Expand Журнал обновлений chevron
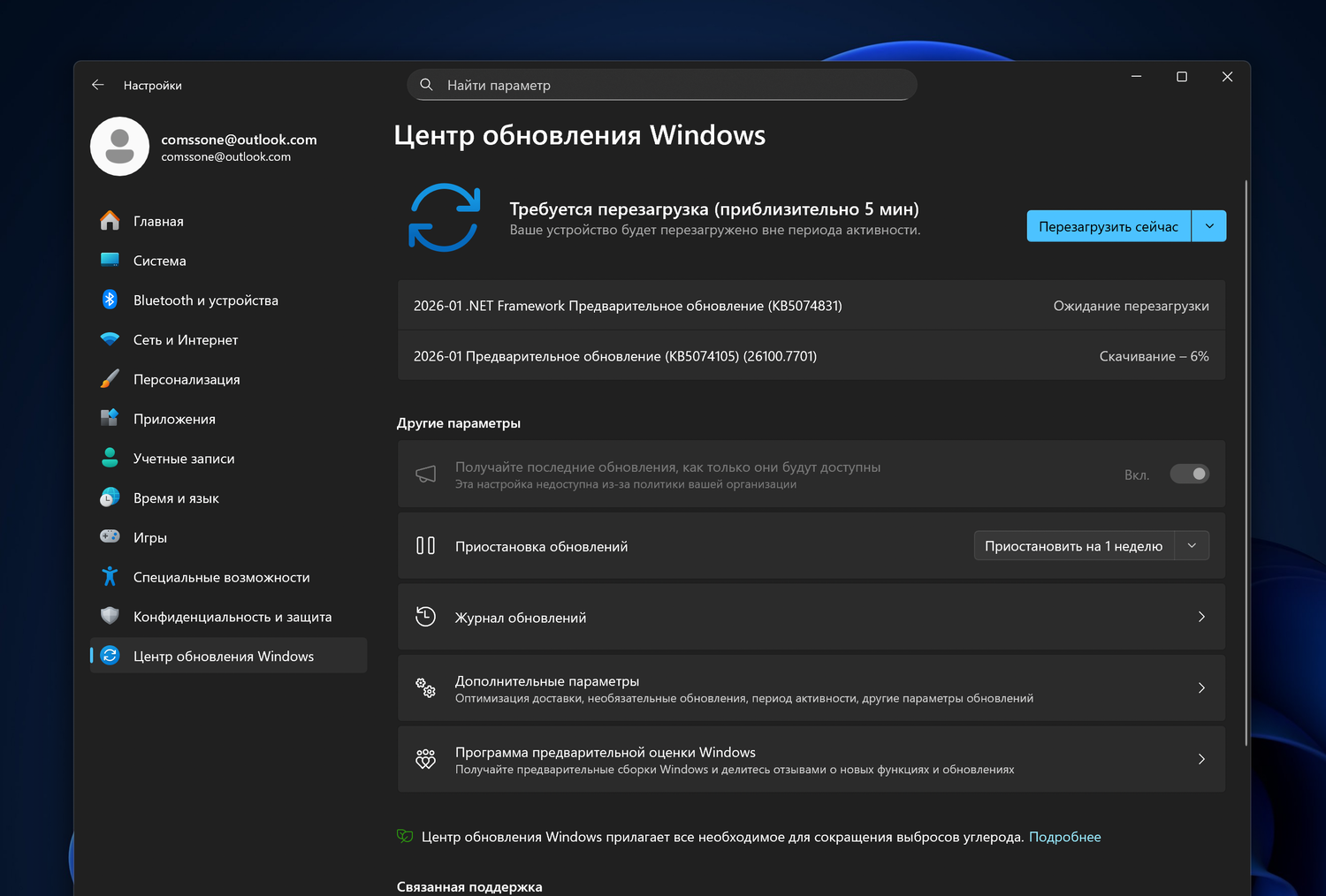Image resolution: width=1326 pixels, height=896 pixels. tap(1201, 617)
